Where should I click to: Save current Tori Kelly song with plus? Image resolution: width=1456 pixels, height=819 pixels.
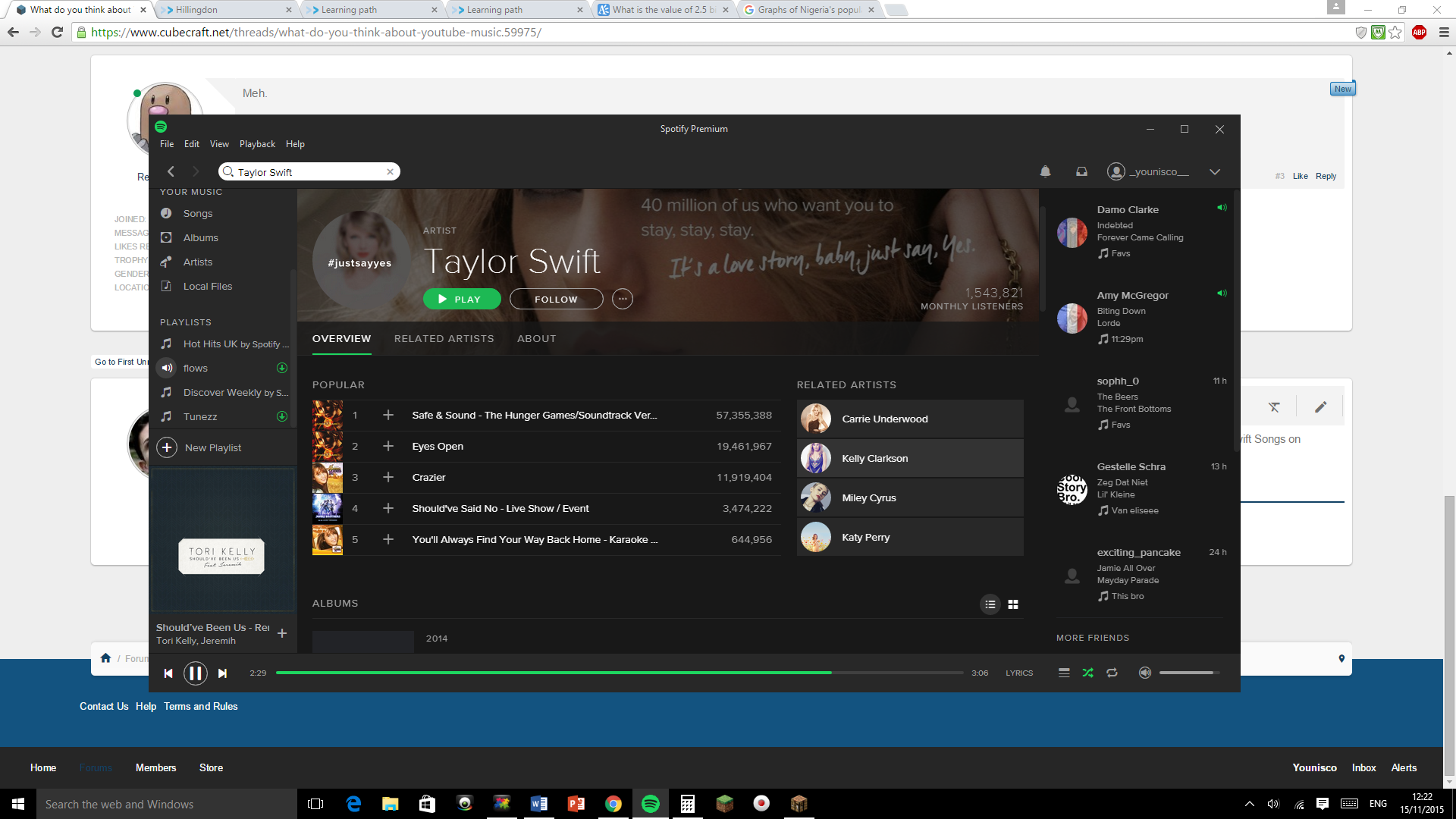282,633
